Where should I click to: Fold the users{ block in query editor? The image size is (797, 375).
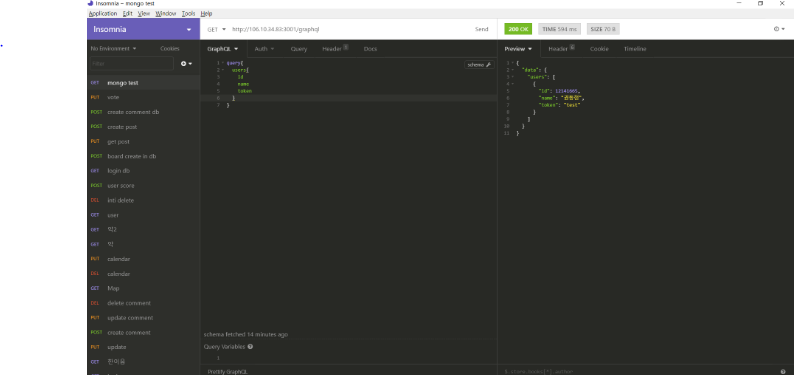[223, 70]
